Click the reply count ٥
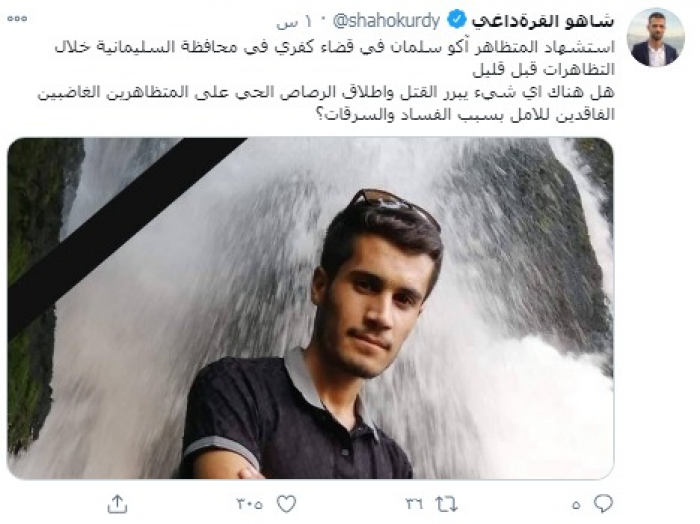Image resolution: width=700 pixels, height=524 pixels. 576,505
